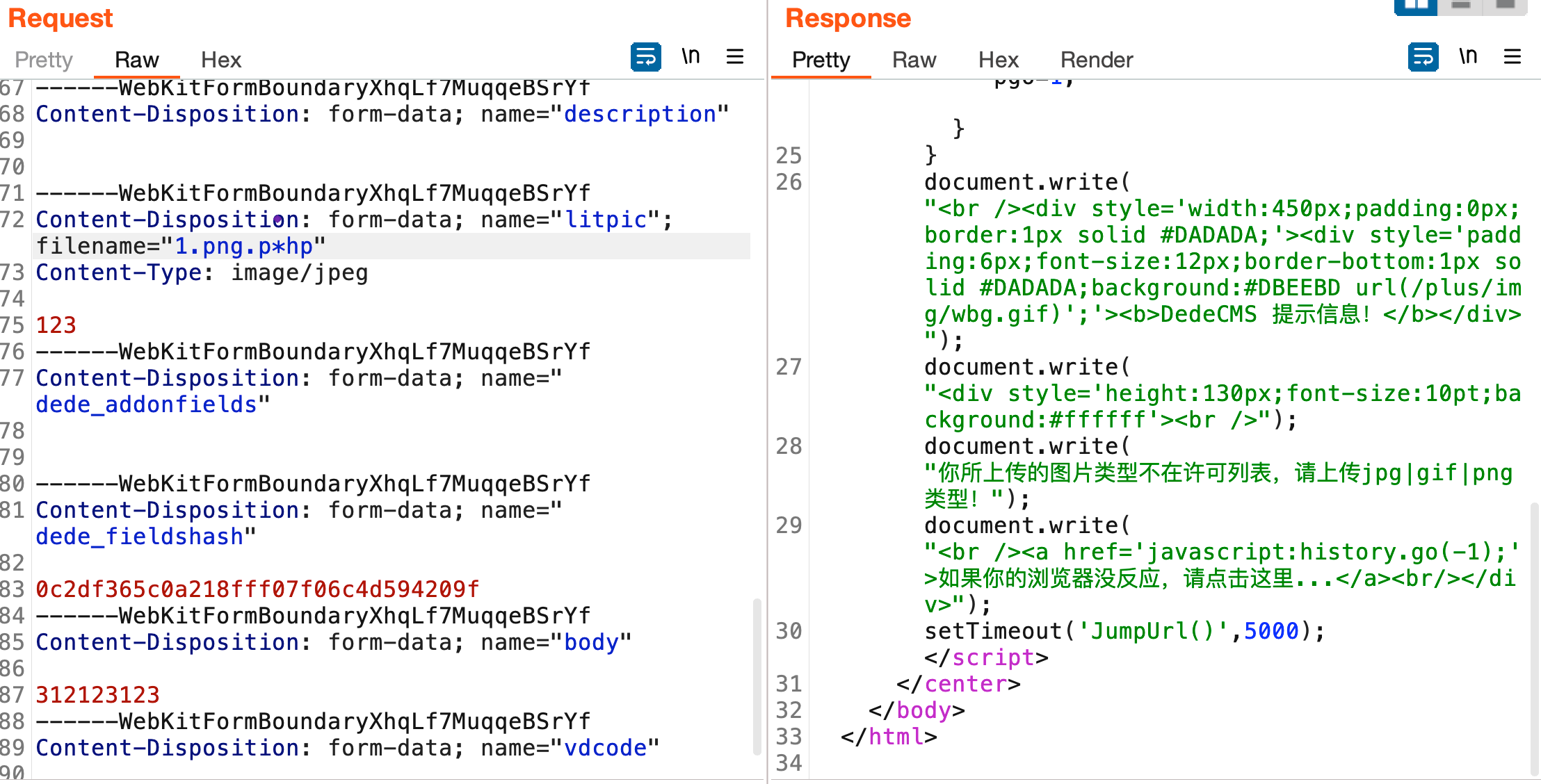
Task: Click document.write( on Response line 29
Action: click(1028, 525)
